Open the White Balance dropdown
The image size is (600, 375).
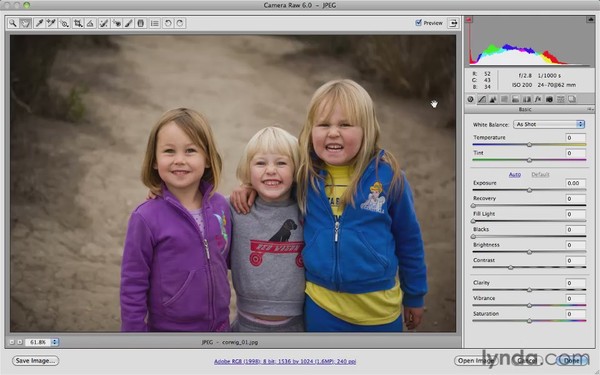549,124
